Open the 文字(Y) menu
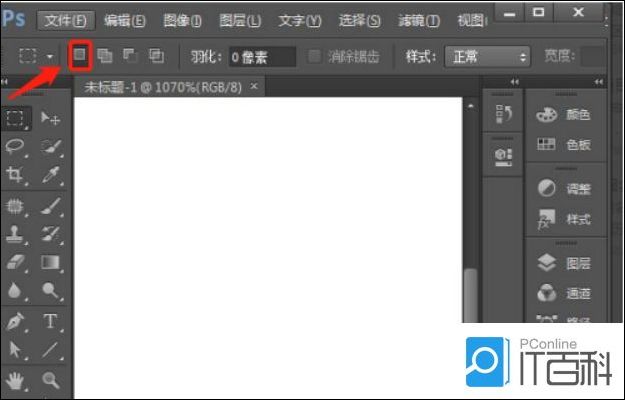The image size is (625, 400). click(x=299, y=20)
